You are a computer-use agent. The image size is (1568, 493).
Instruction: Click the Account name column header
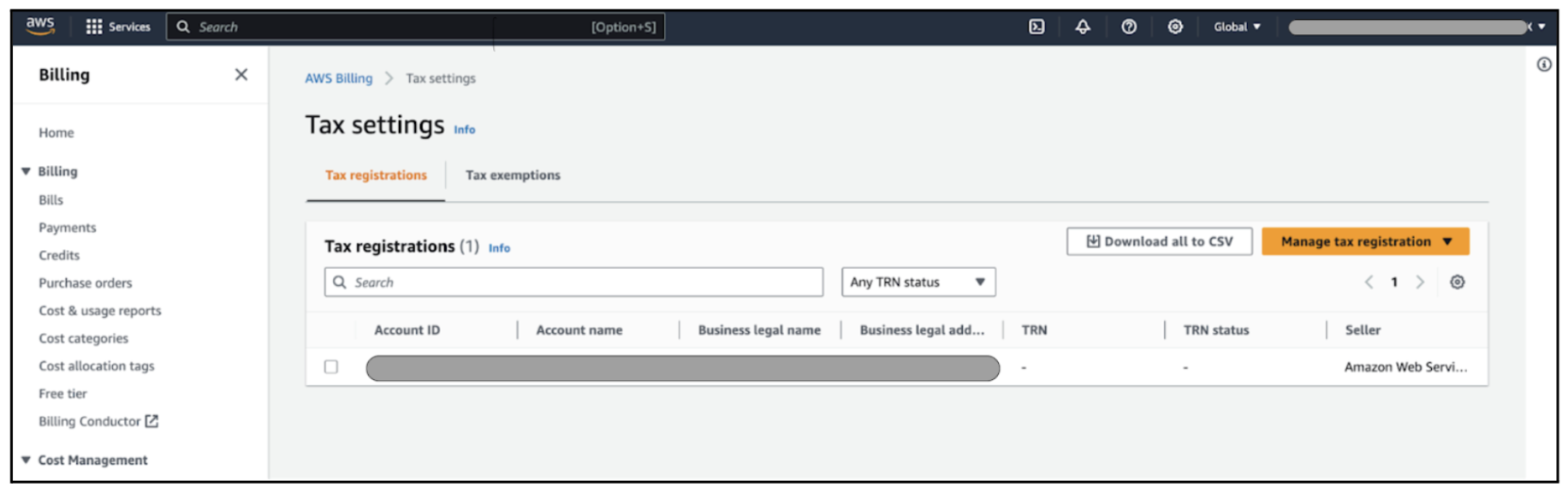[579, 330]
